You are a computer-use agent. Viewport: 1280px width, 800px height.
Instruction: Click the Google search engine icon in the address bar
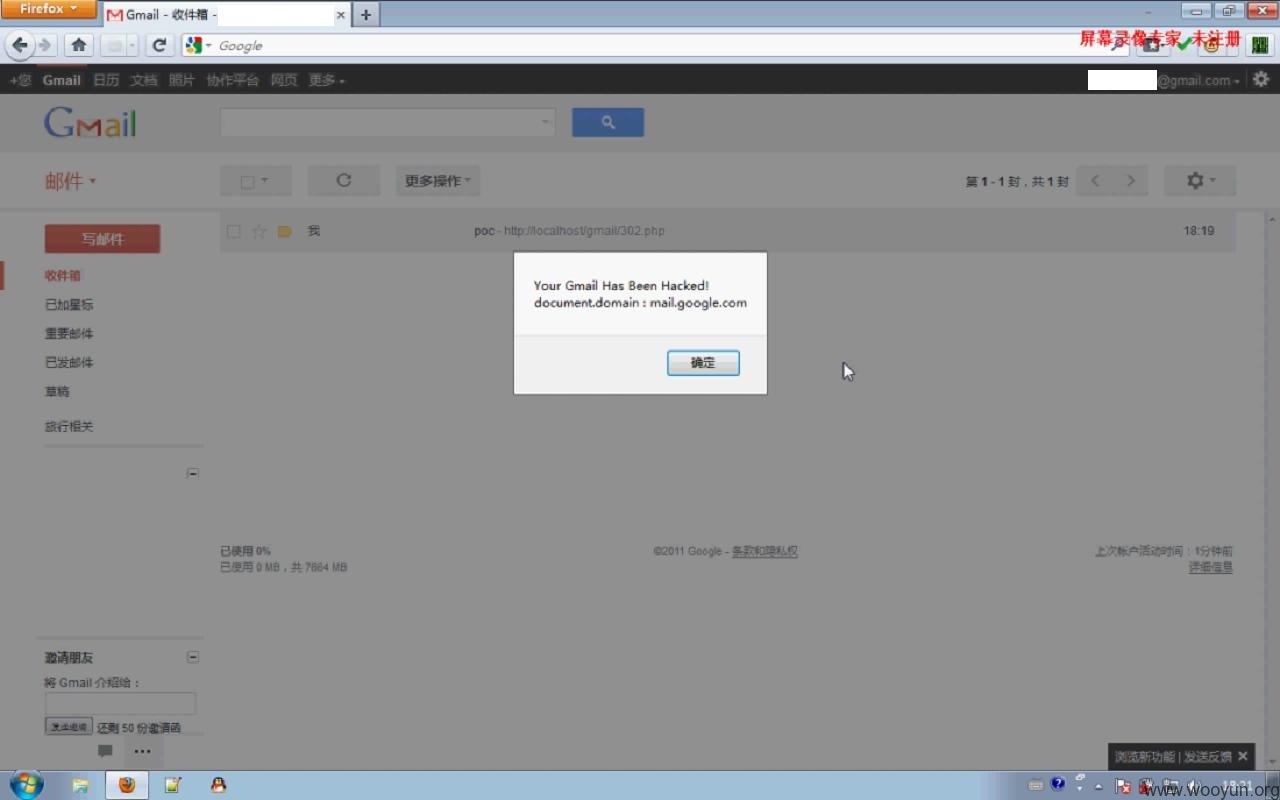(194, 45)
